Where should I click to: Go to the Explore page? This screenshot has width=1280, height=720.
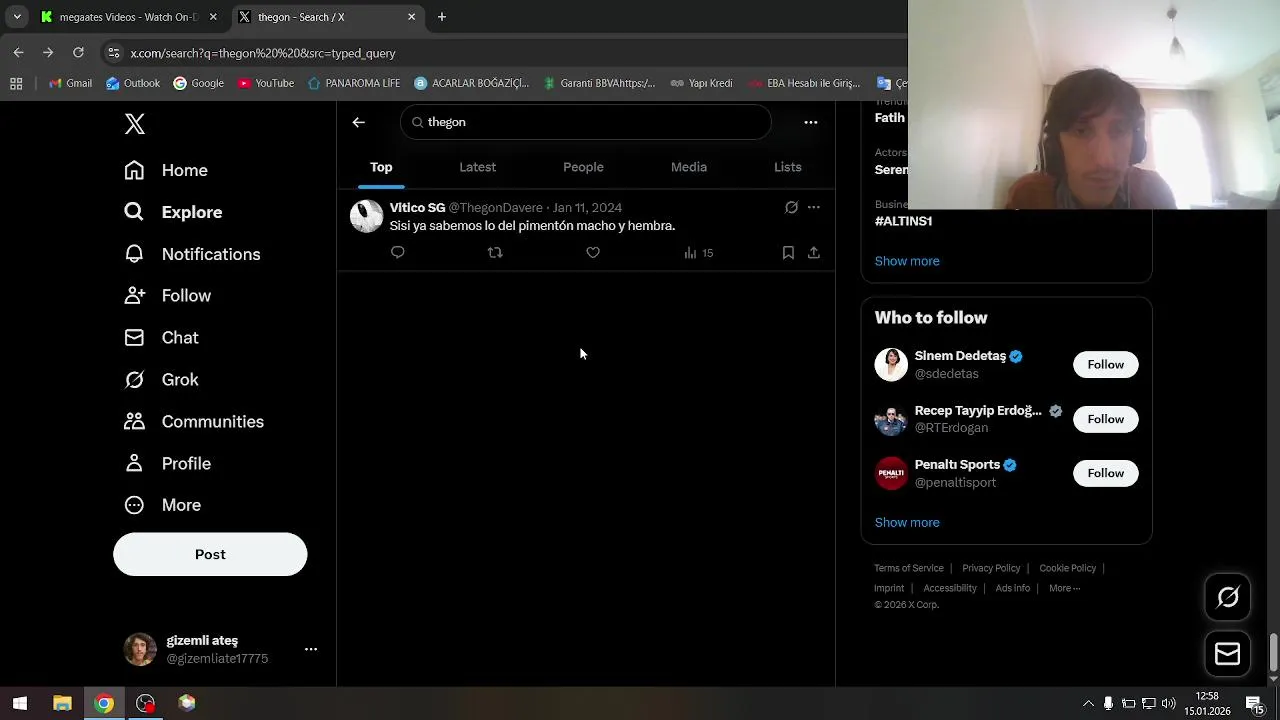173,212
